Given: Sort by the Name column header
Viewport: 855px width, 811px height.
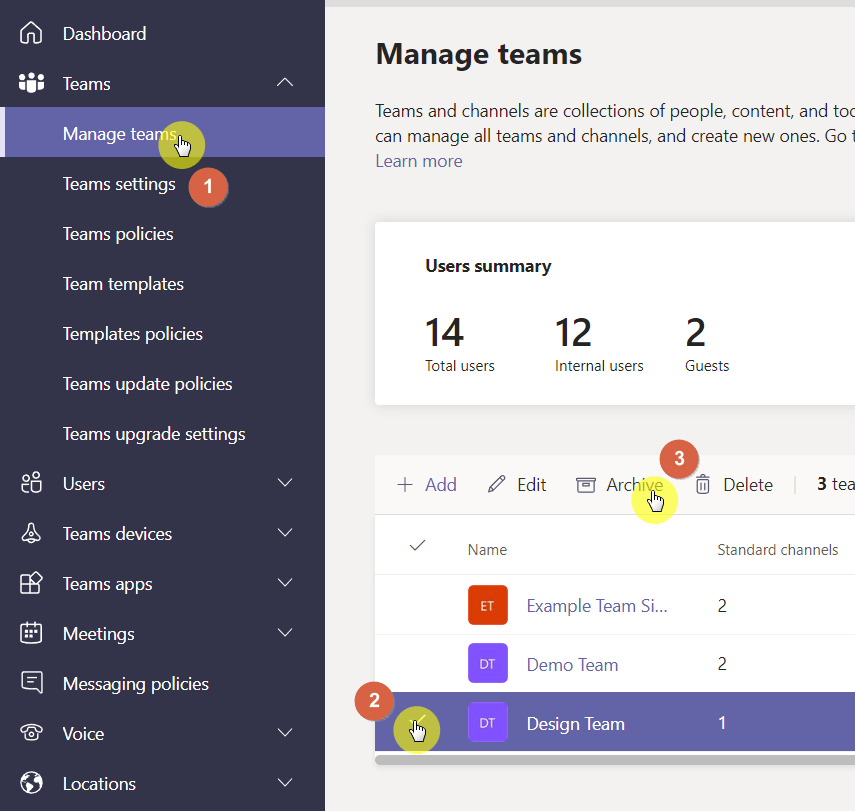Looking at the screenshot, I should [487, 549].
